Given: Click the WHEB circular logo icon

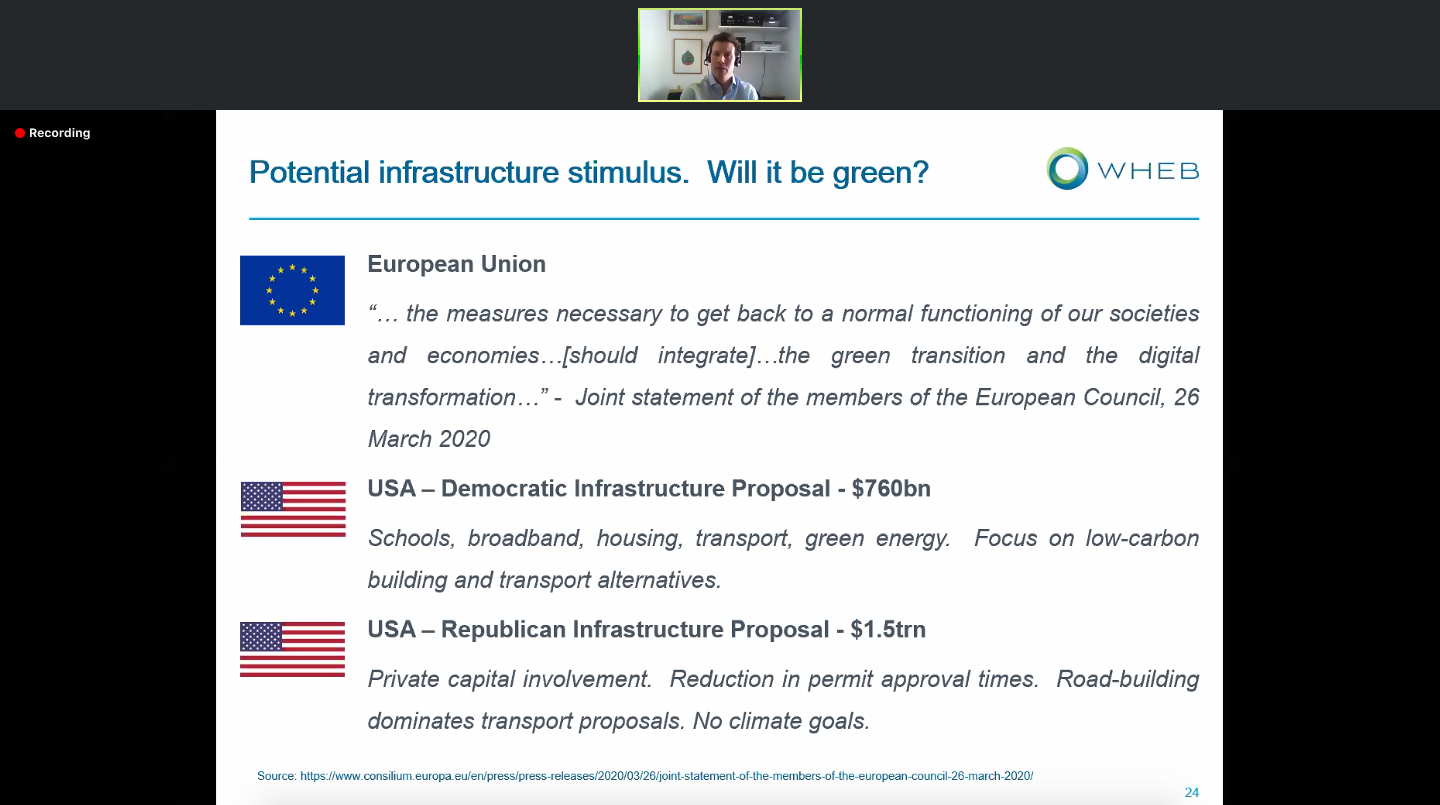Looking at the screenshot, I should coord(1067,169).
